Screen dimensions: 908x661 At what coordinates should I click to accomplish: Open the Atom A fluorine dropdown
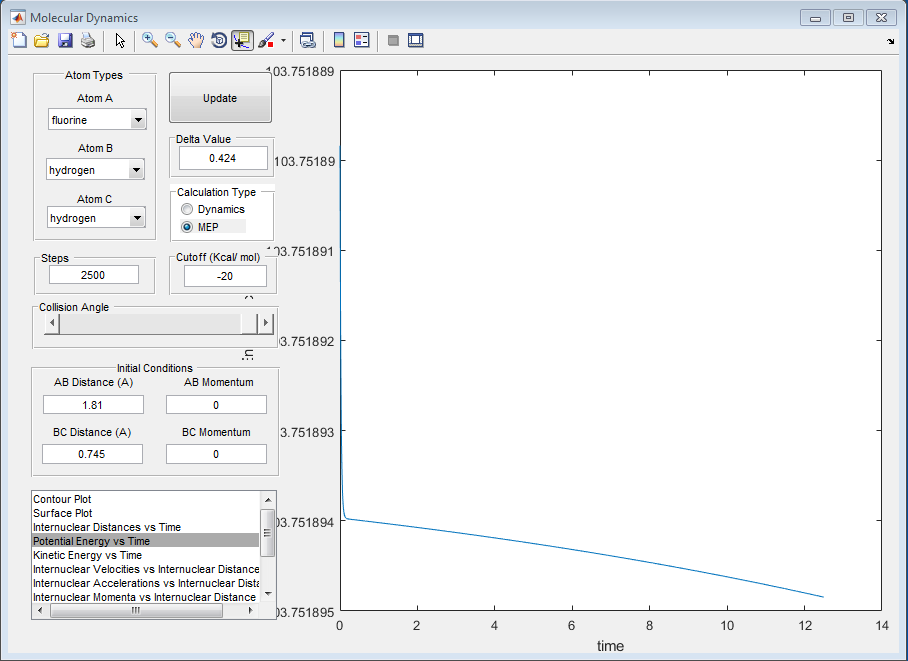click(x=97, y=120)
